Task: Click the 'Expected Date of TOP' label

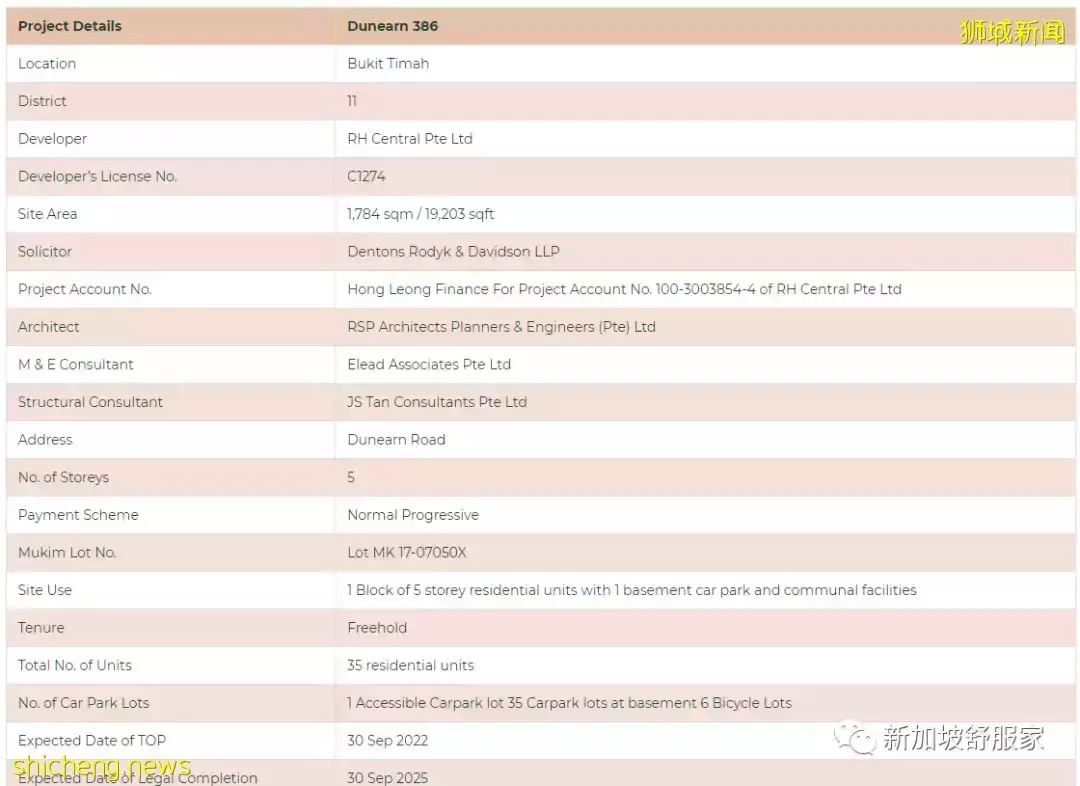Action: click(x=92, y=741)
